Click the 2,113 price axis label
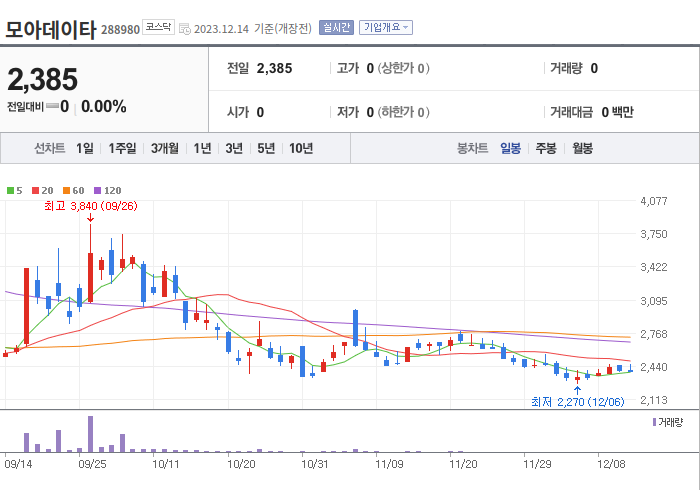Screen dimensions: 700x490 coord(654,400)
